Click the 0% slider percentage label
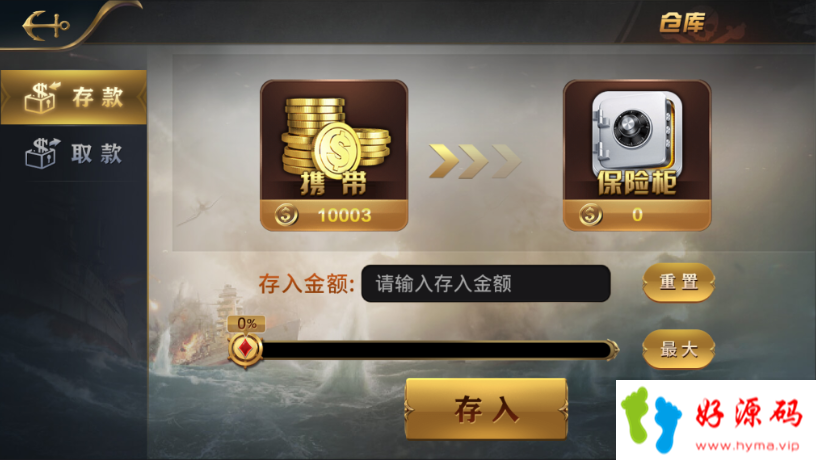The height and width of the screenshot is (460, 816). coord(247,324)
